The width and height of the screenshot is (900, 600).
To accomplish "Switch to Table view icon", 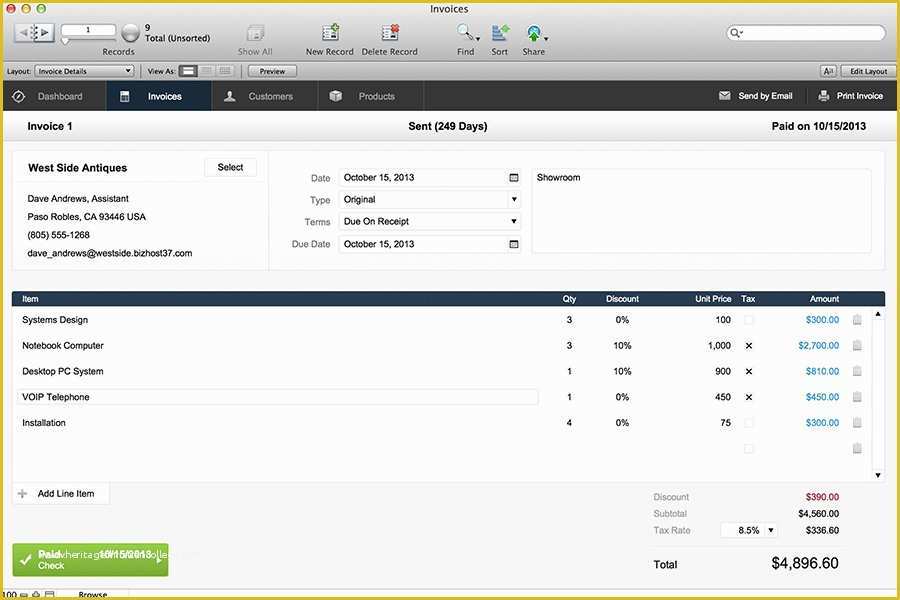I will pos(225,71).
